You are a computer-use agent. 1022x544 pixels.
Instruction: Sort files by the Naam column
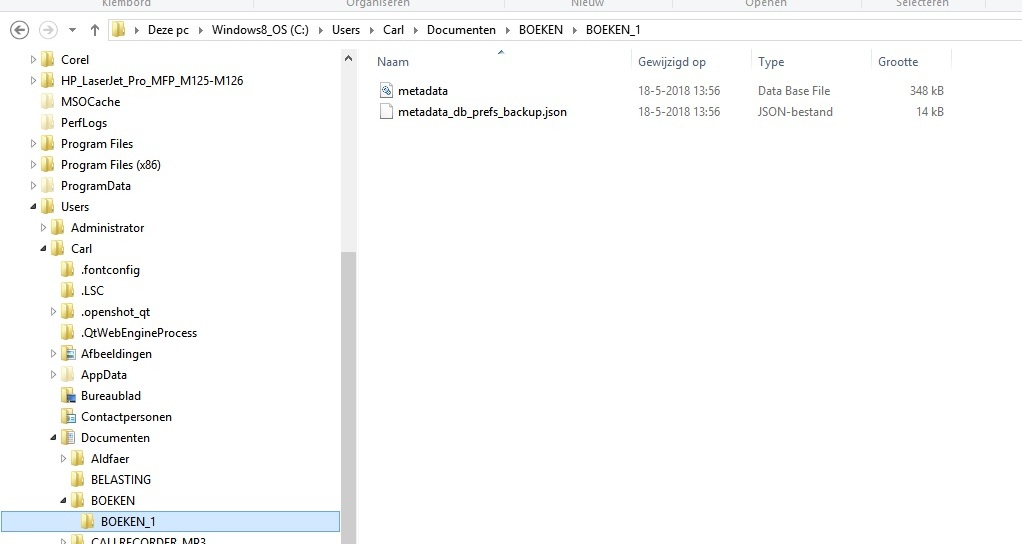click(x=393, y=62)
